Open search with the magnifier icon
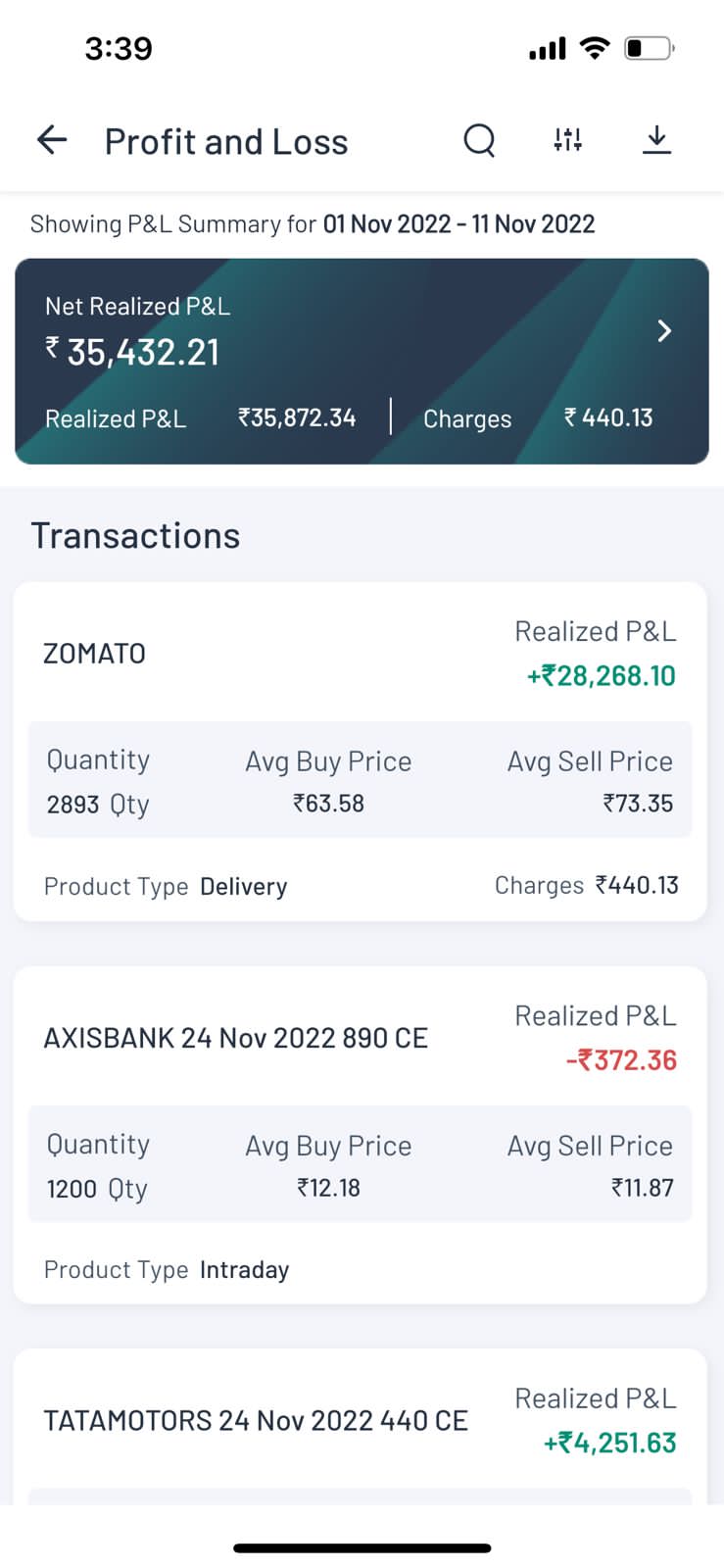 tap(479, 141)
